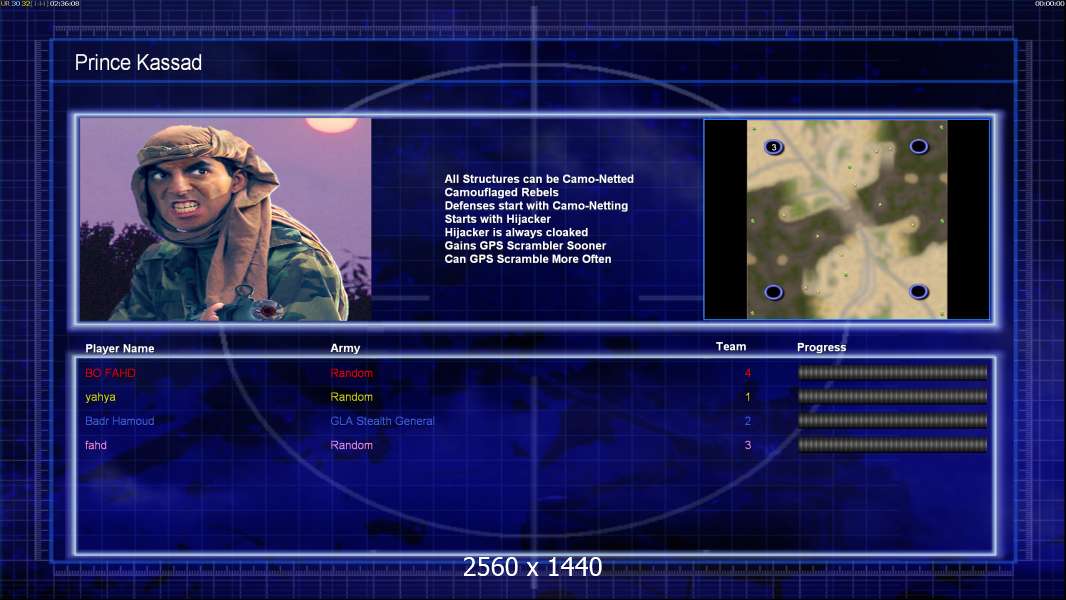Click 'Can GPS Scramble More Often' text
The image size is (1066, 600).
pos(528,259)
